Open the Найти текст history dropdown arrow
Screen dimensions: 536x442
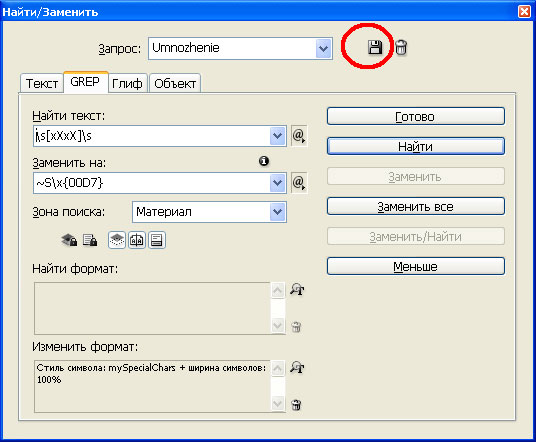278,136
